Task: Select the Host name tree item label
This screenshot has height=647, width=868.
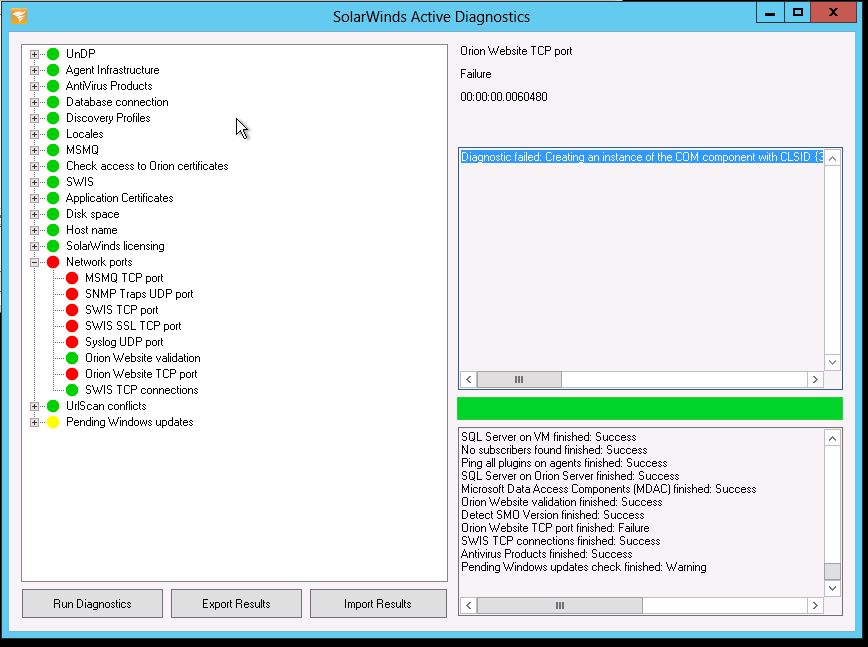Action: coord(92,230)
